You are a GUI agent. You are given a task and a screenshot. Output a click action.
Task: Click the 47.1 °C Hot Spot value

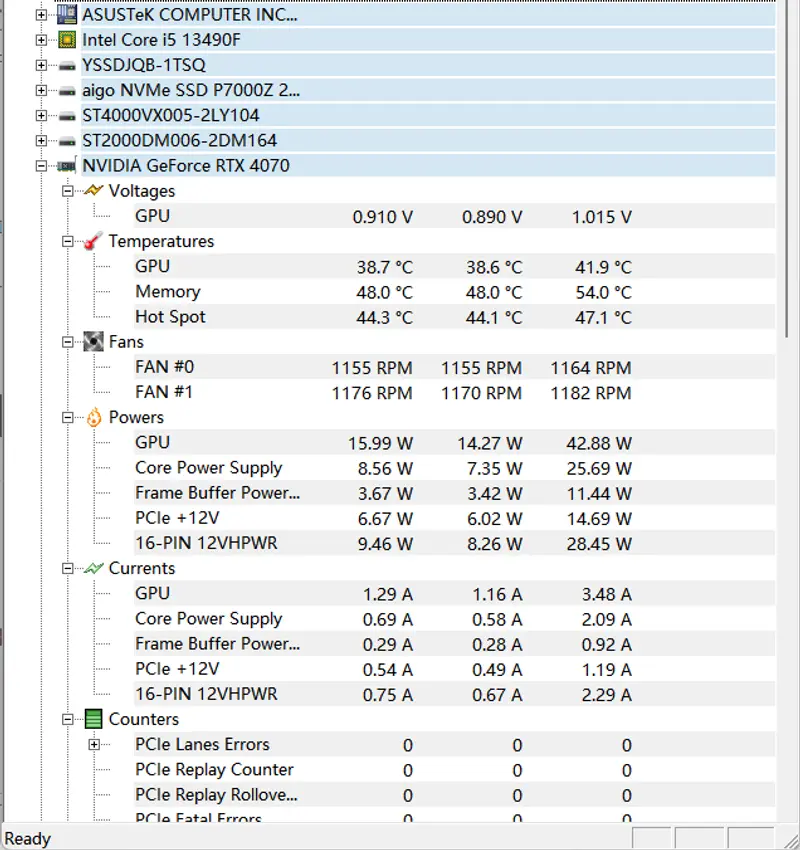603,318
